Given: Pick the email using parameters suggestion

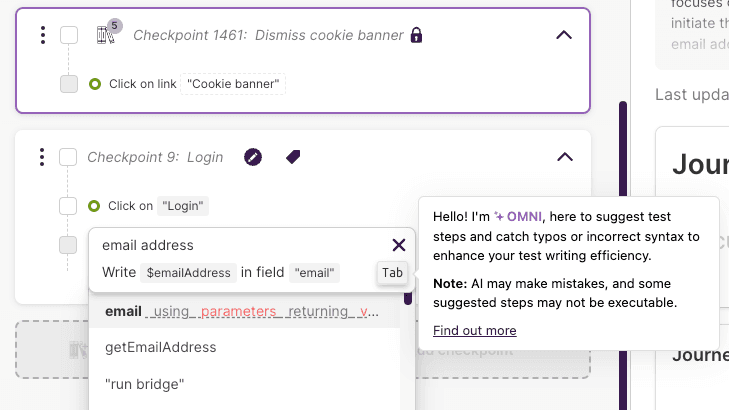Looking at the screenshot, I should [242, 311].
